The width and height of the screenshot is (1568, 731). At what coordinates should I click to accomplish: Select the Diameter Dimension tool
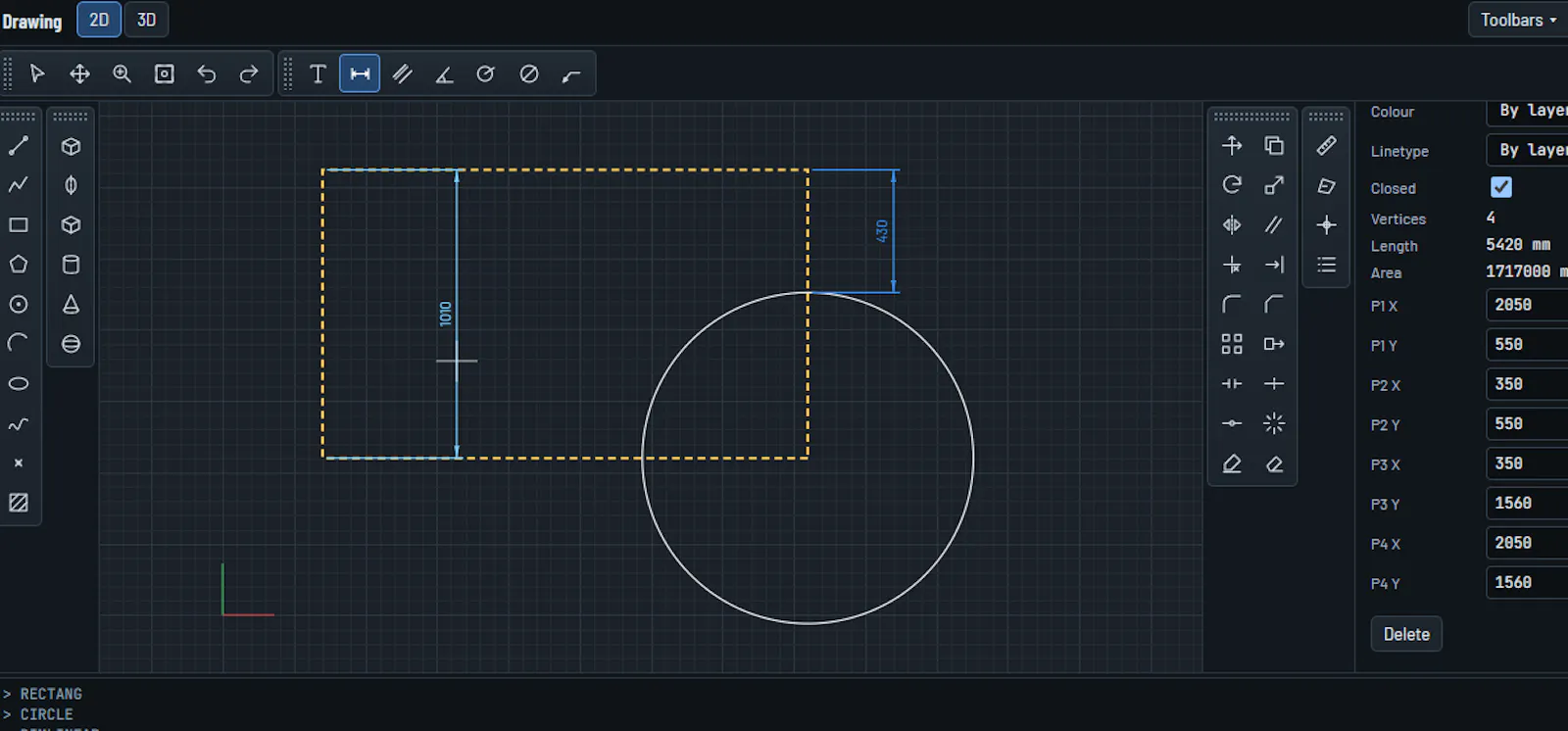tap(529, 73)
